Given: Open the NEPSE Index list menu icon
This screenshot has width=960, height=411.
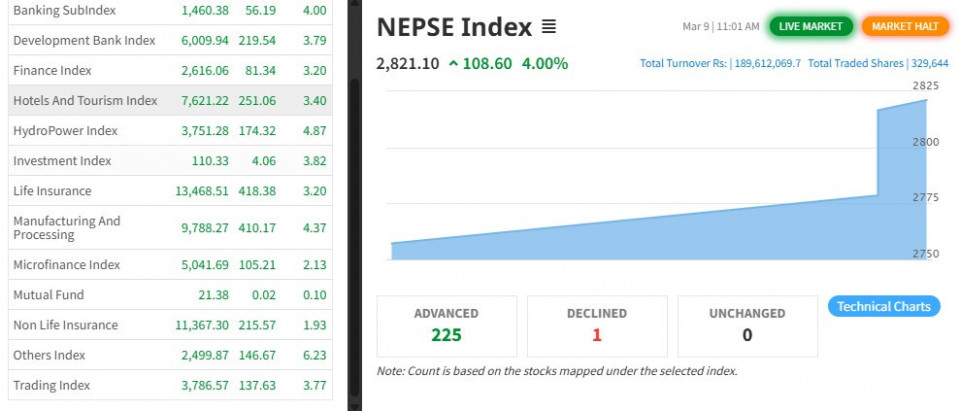Looking at the screenshot, I should 548,26.
